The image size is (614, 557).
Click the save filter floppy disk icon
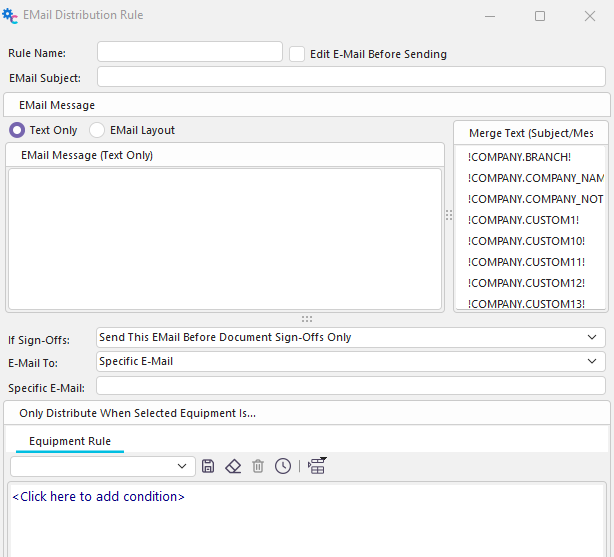208,466
